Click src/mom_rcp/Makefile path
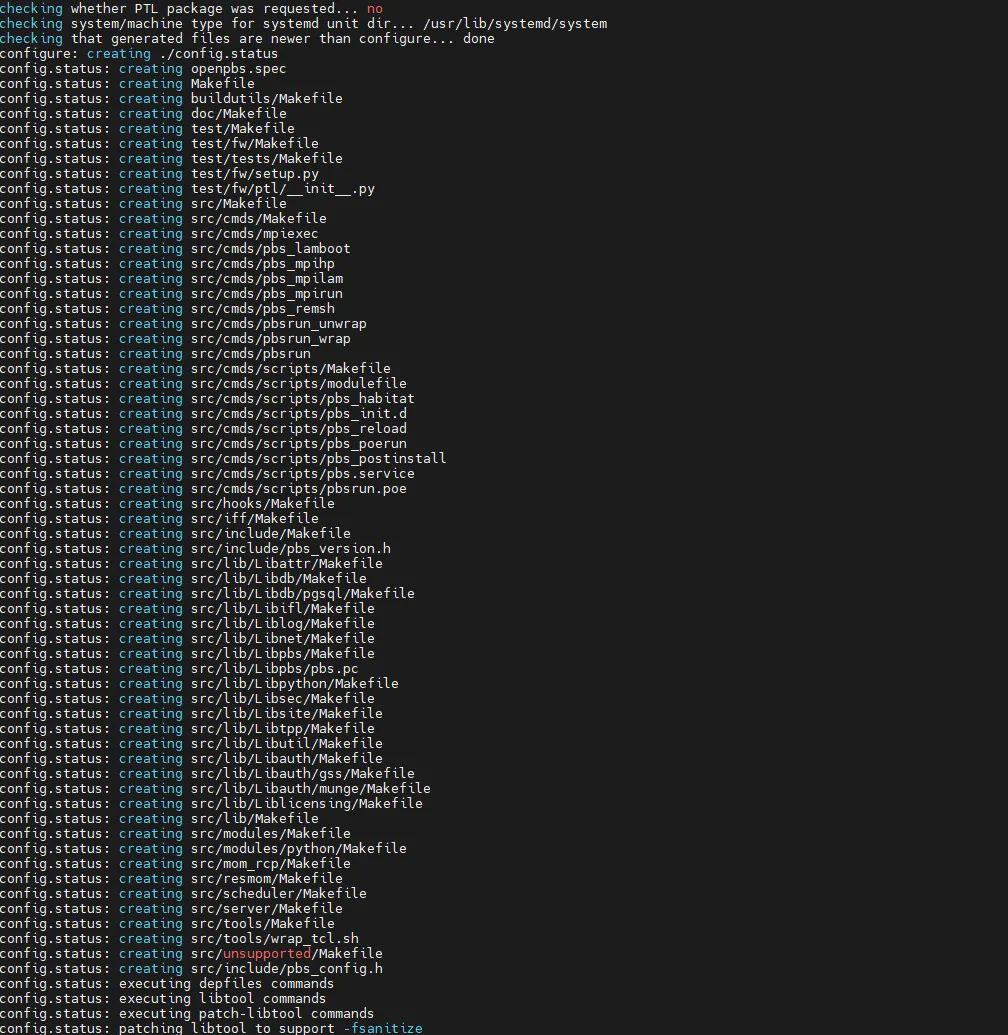 [x=271, y=864]
